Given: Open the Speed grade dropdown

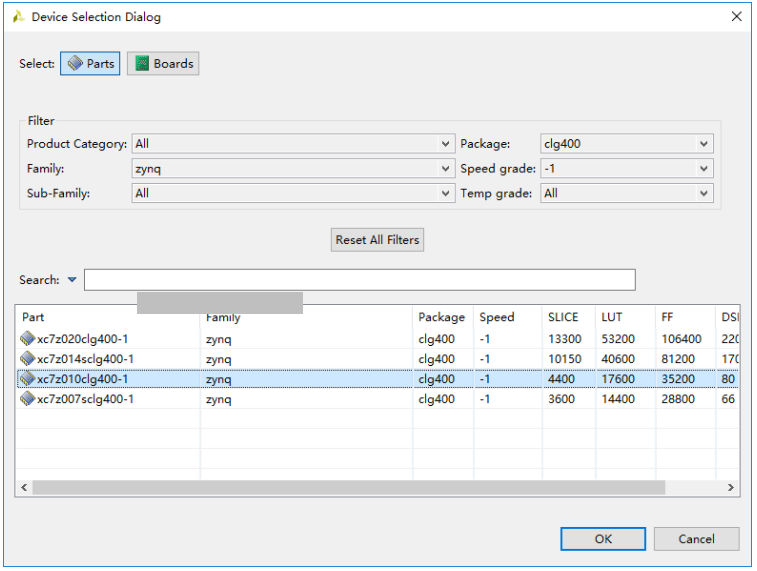Looking at the screenshot, I should [705, 169].
